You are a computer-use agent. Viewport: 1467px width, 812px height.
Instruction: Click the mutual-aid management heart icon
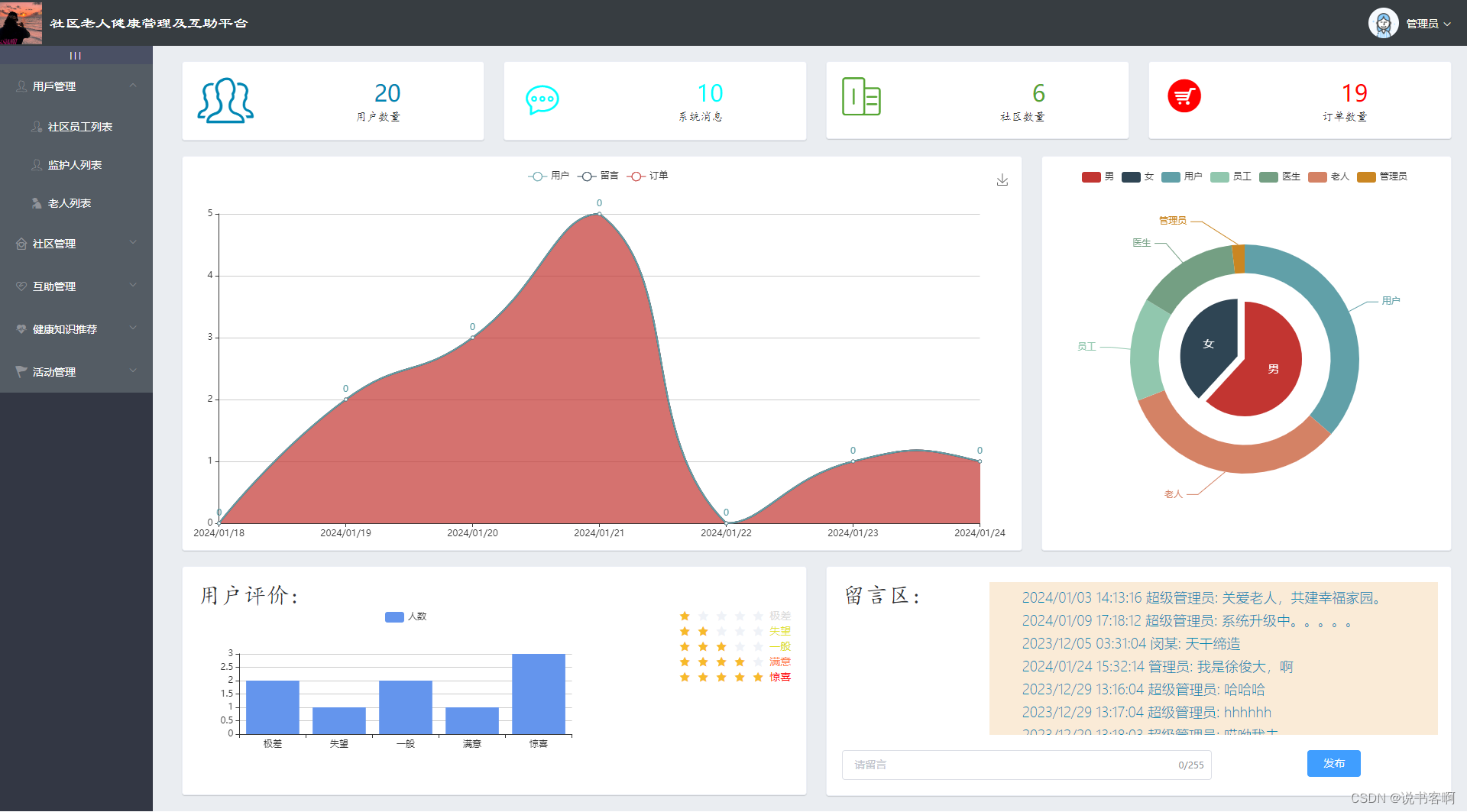pyautogui.click(x=21, y=286)
